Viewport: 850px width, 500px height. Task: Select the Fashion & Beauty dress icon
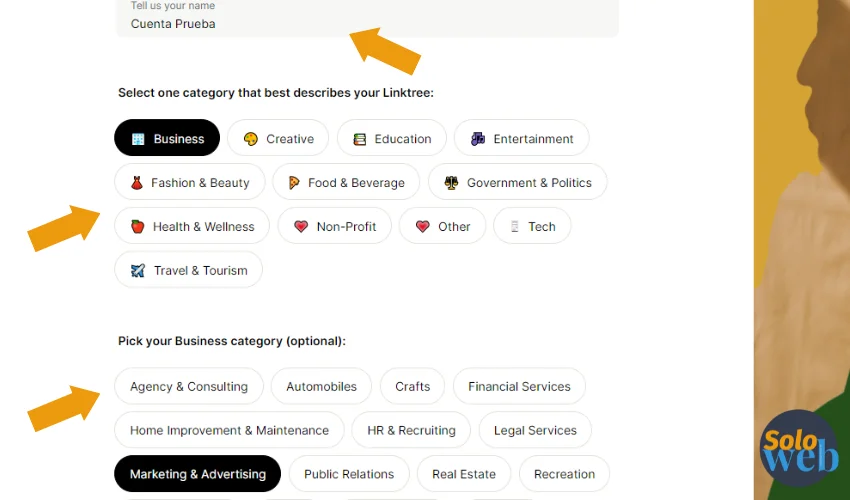pyautogui.click(x=137, y=183)
